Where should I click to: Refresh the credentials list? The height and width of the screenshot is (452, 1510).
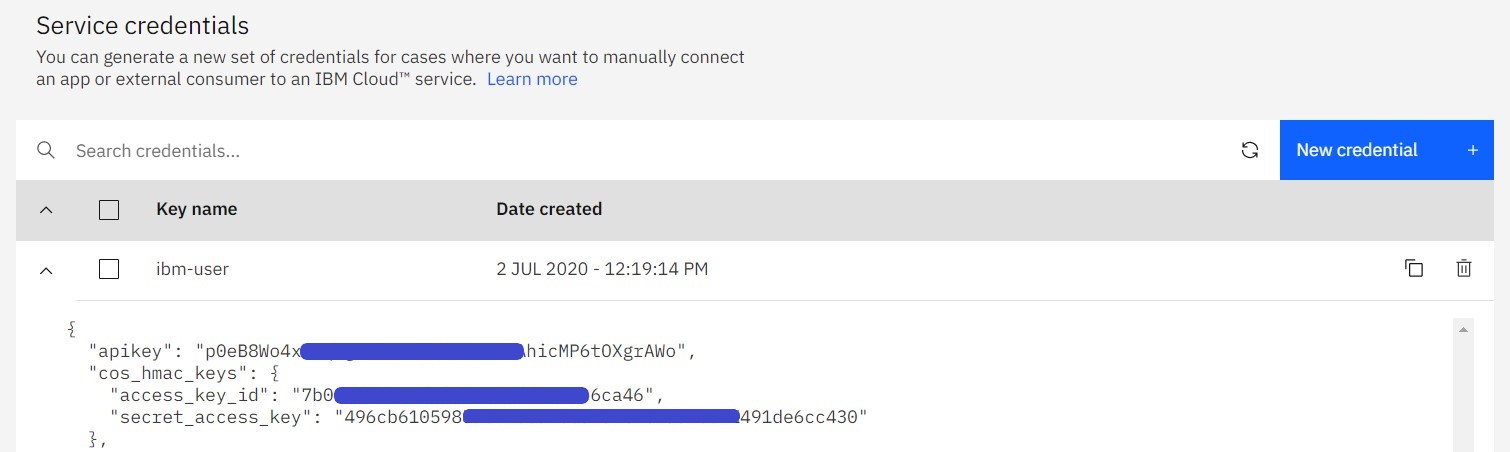[1249, 151]
